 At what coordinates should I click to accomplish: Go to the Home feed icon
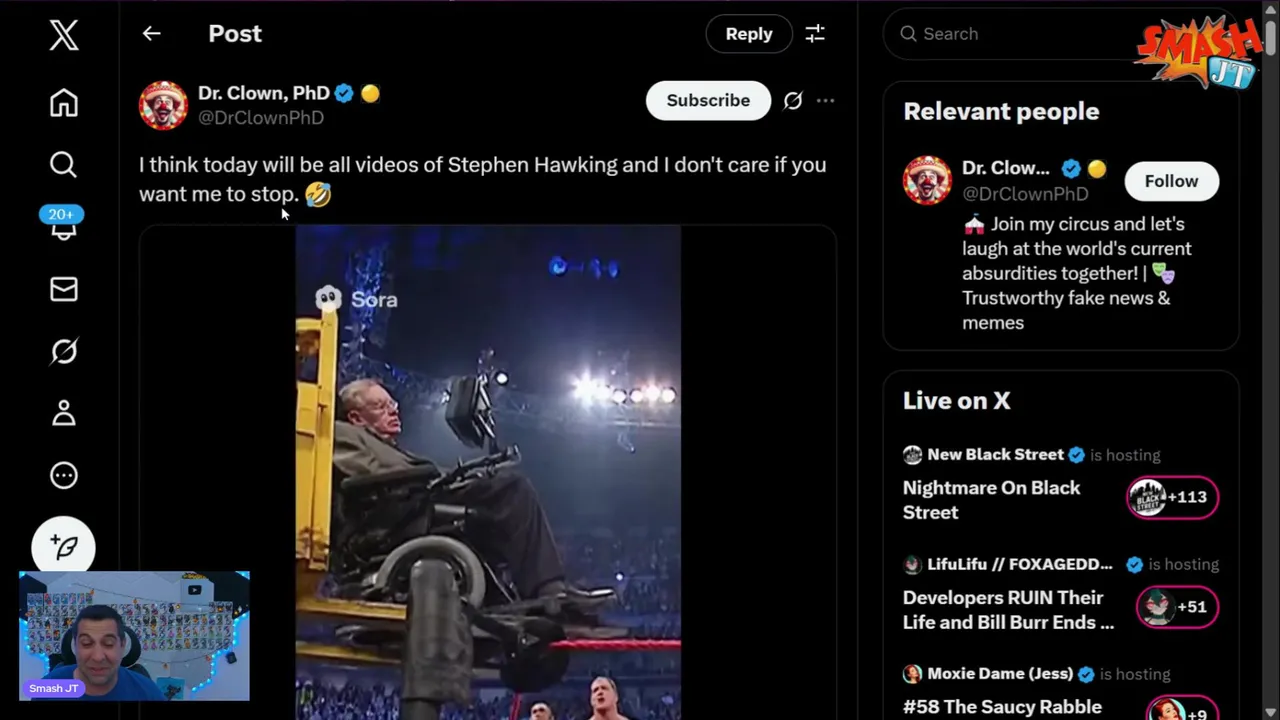(64, 103)
